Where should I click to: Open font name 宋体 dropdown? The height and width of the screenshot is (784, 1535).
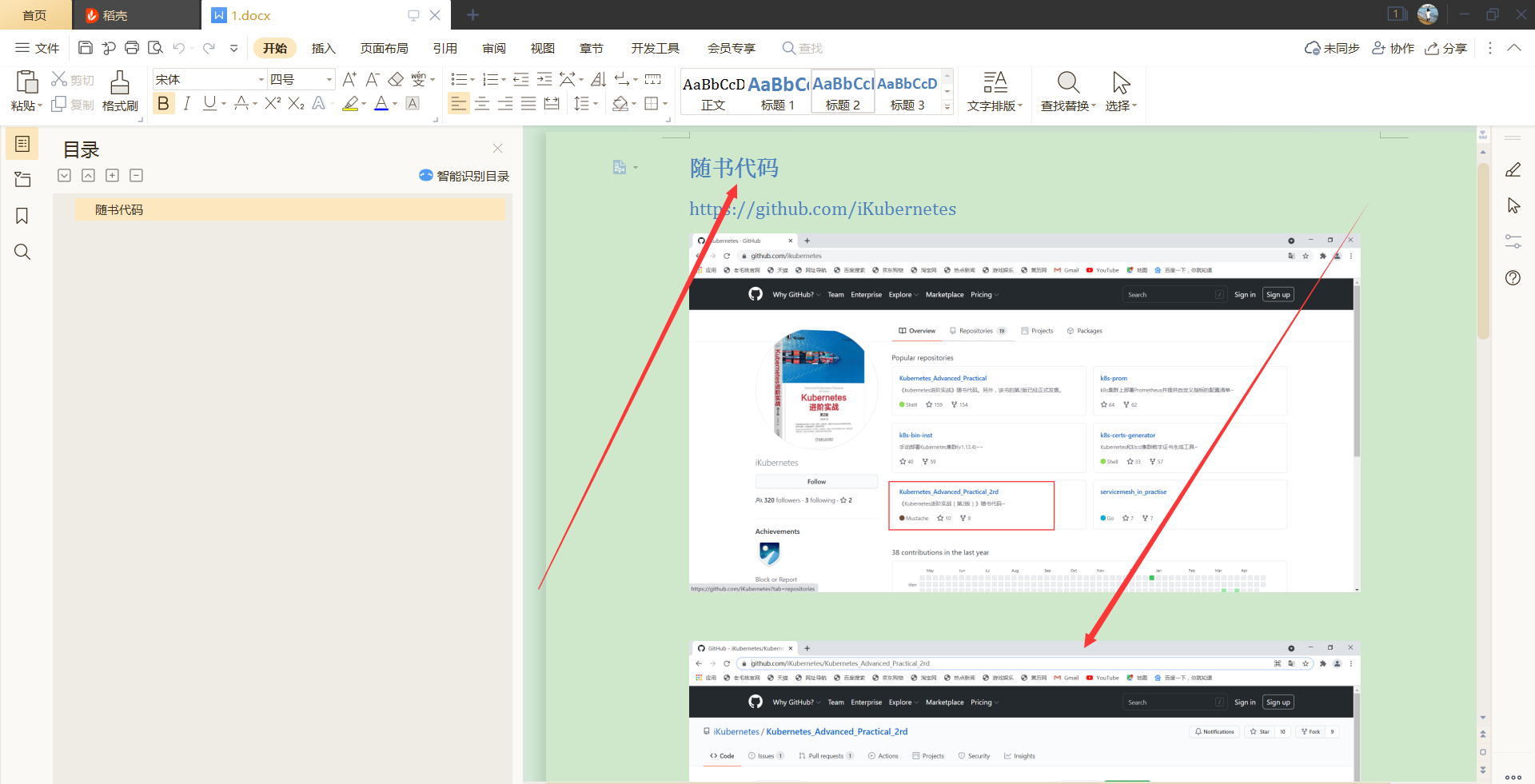coord(261,79)
